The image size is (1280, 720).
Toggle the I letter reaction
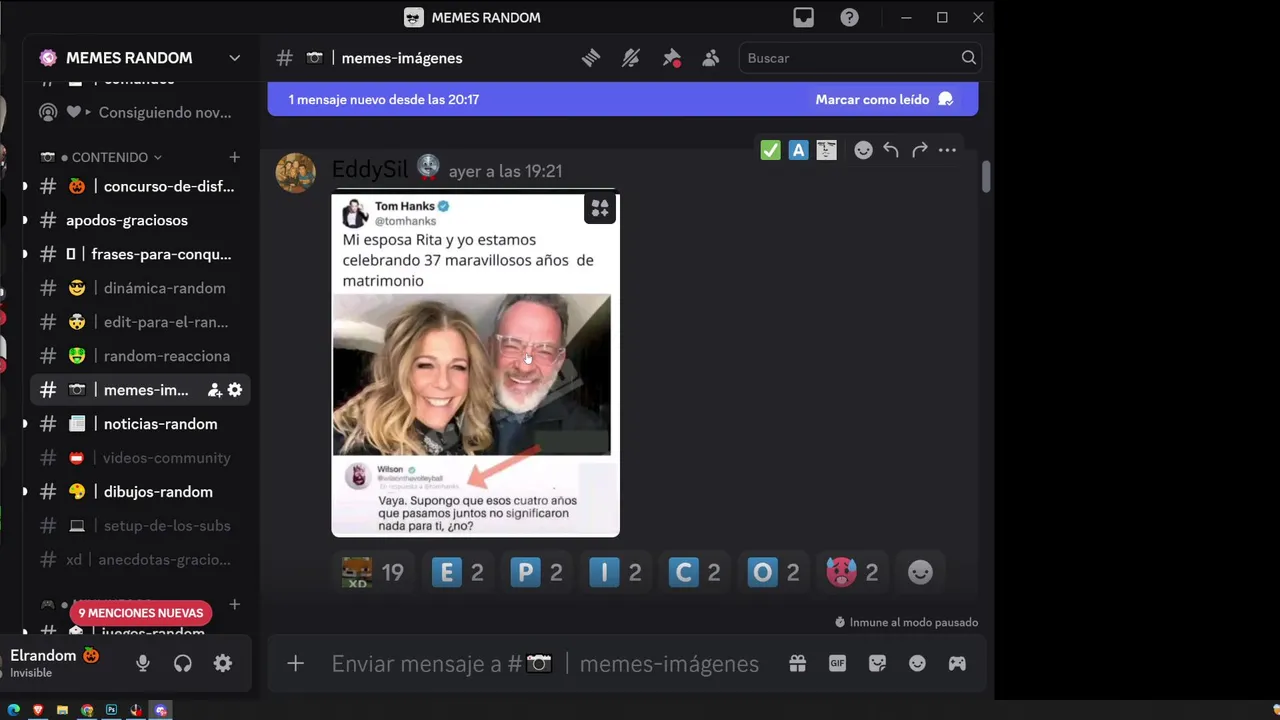616,572
